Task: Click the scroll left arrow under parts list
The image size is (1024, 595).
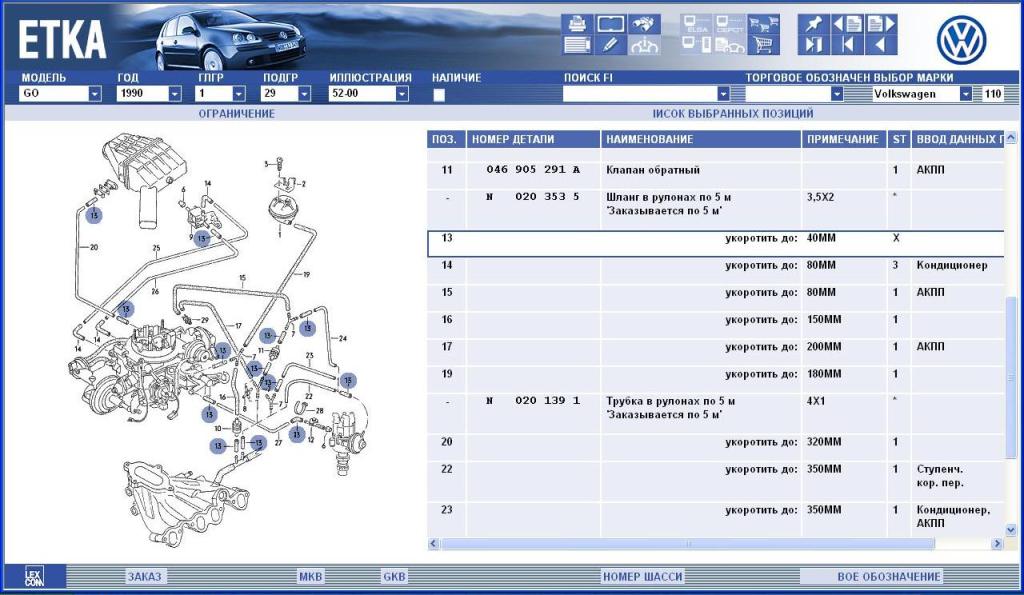Action: tap(434, 543)
